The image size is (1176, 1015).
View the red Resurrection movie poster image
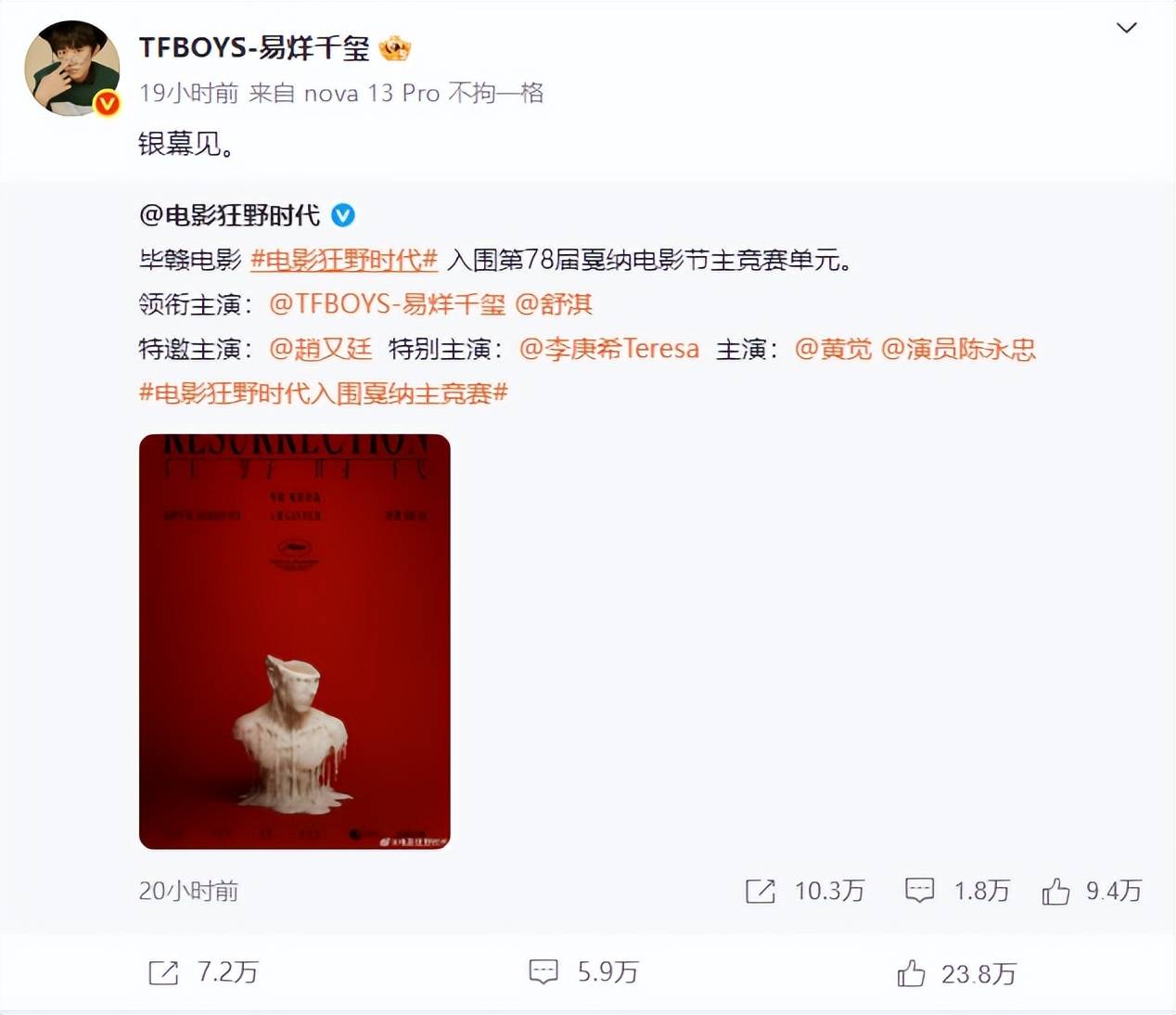(x=295, y=641)
